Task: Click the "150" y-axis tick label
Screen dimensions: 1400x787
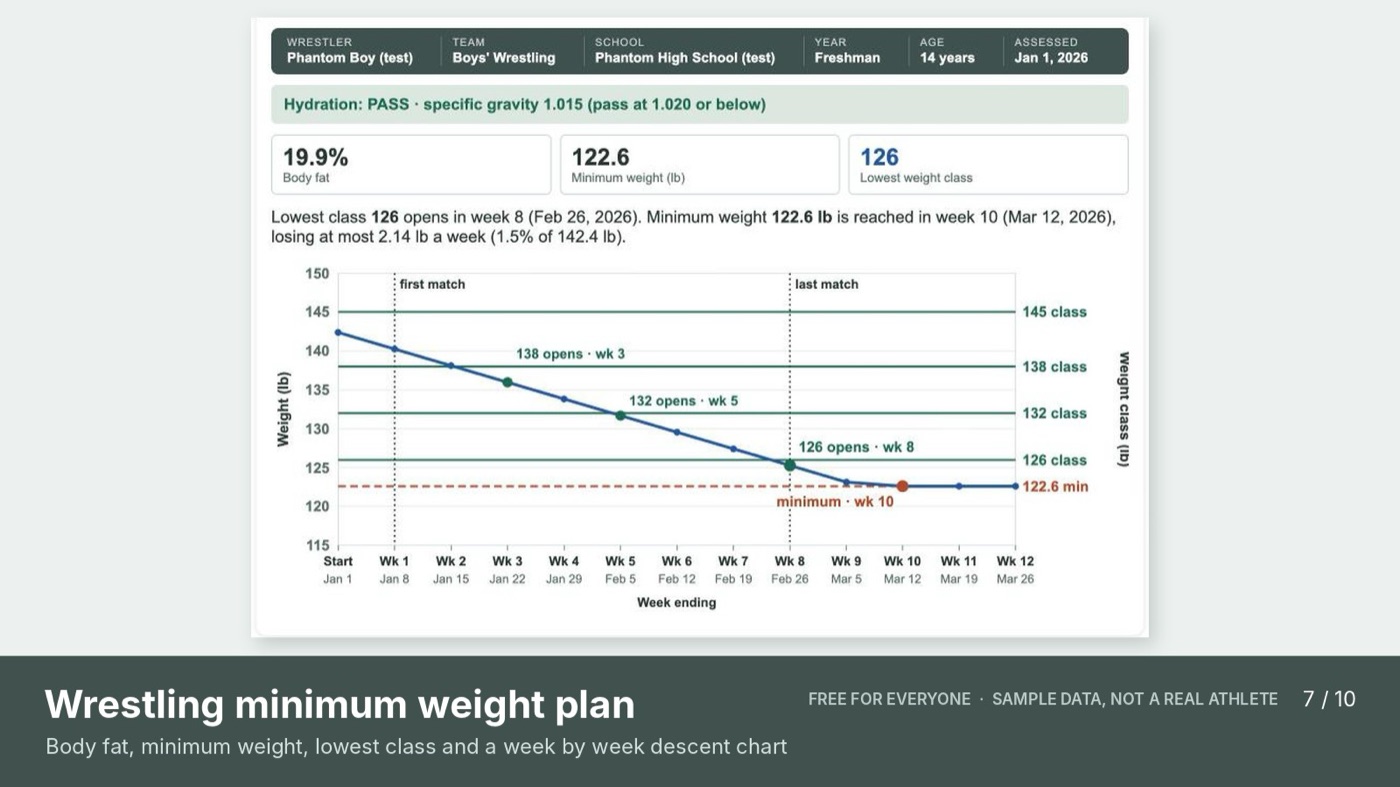Action: 317,274
